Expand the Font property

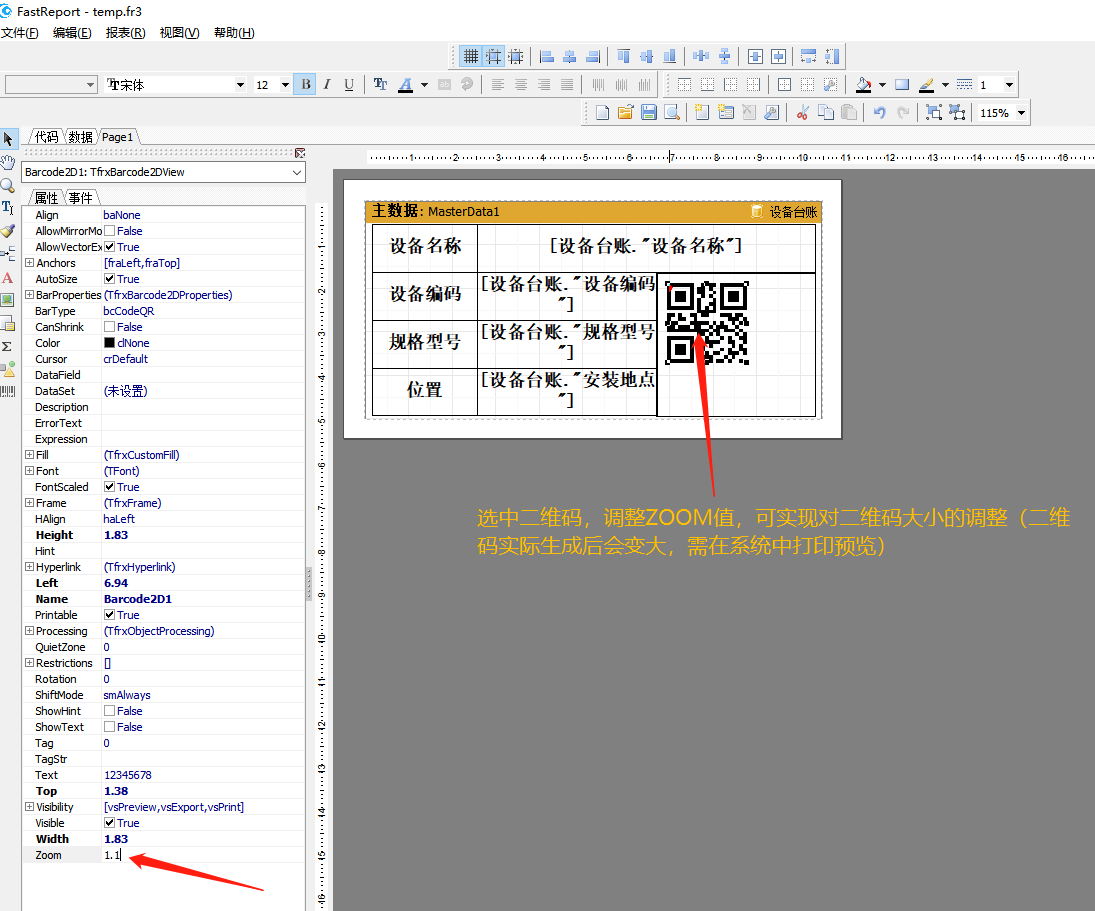point(29,471)
